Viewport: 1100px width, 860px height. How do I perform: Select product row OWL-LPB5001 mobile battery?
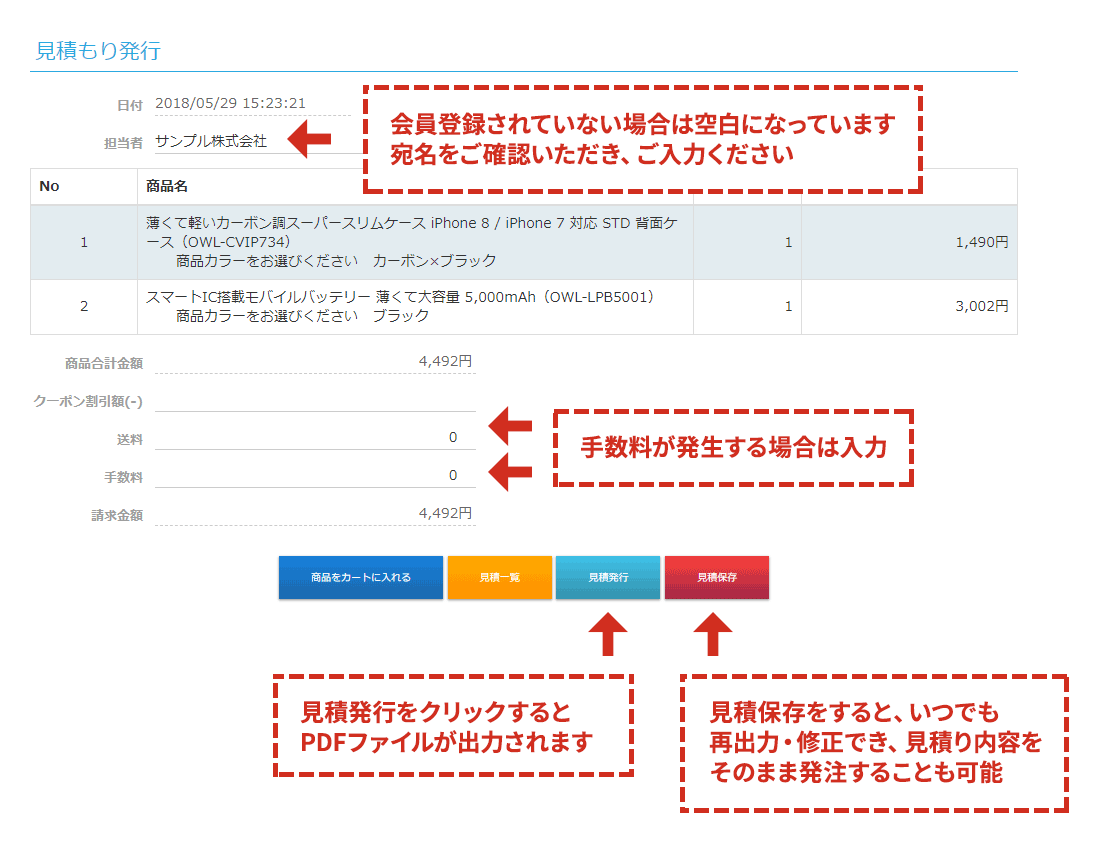[523, 307]
